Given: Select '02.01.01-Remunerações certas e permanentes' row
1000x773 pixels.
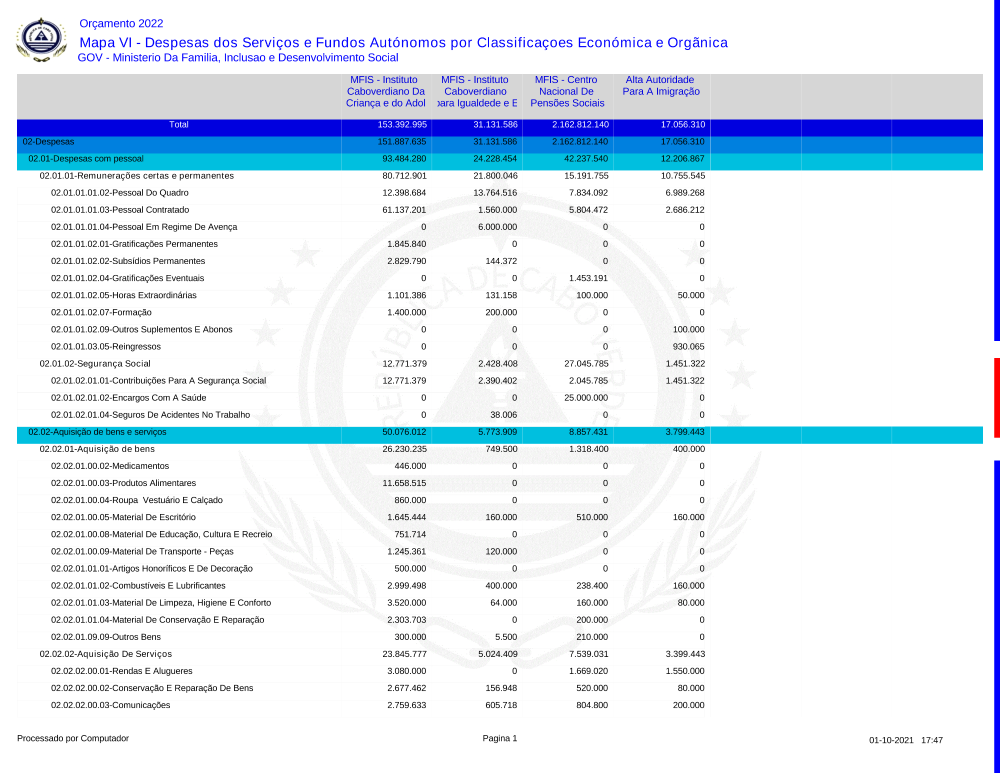Looking at the screenshot, I should click(x=136, y=176).
